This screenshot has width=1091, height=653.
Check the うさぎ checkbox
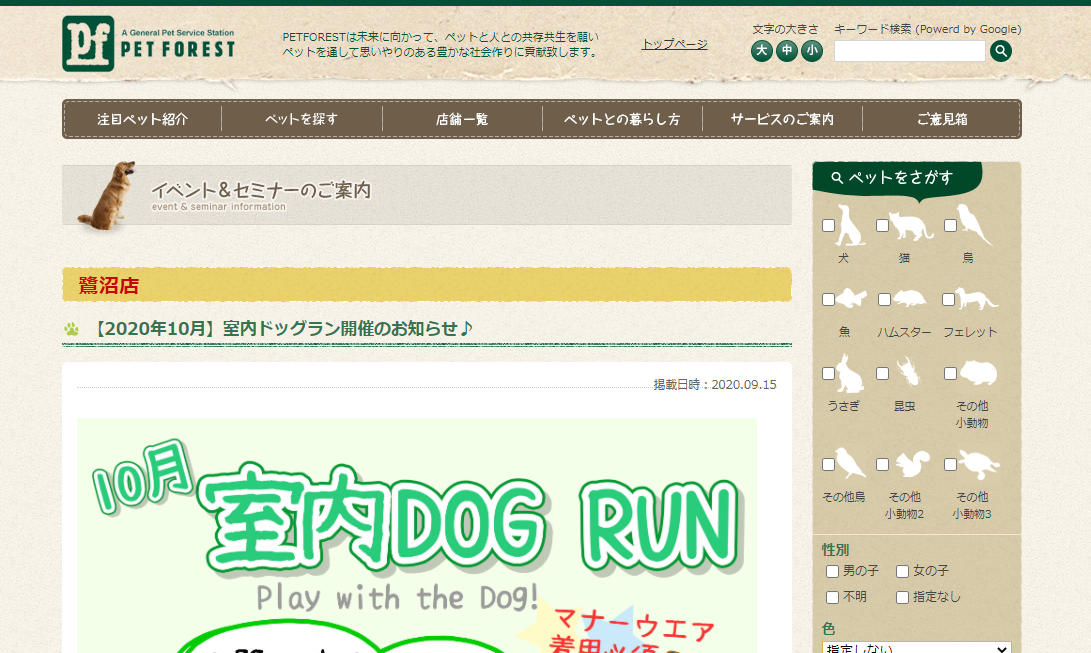click(x=828, y=373)
